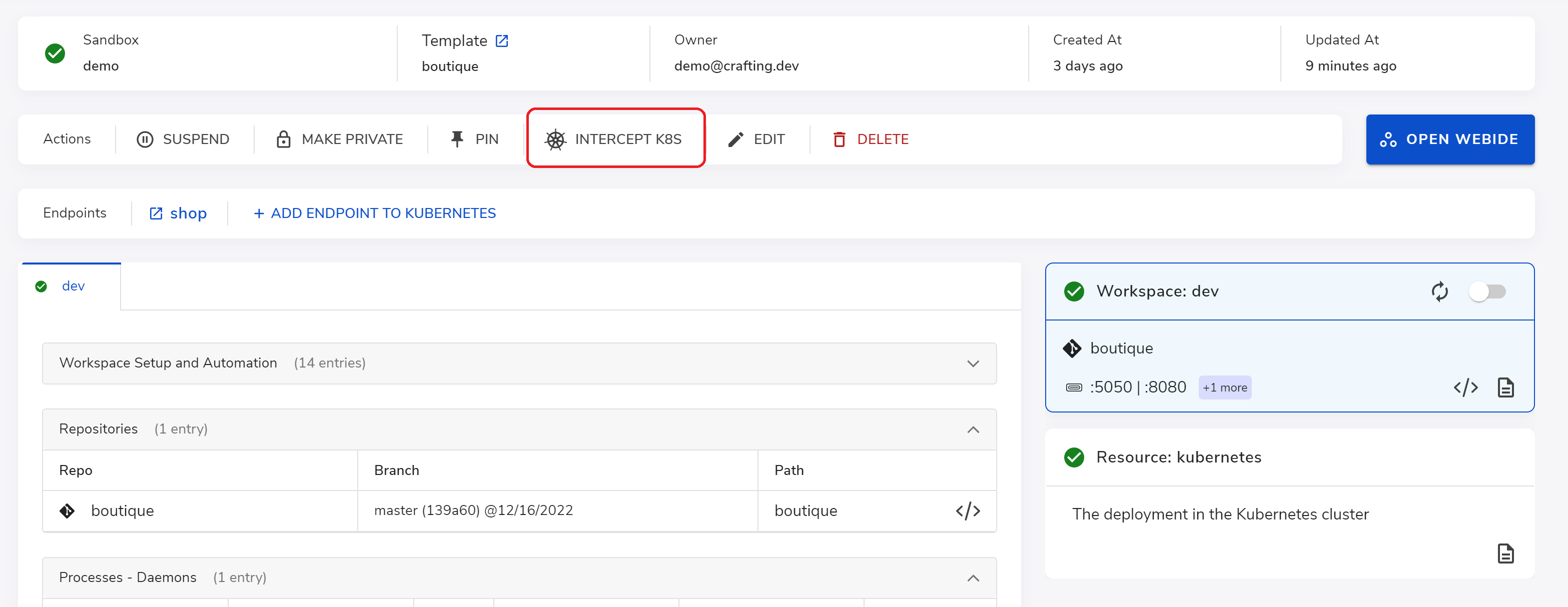
Task: Open code view icon in boutique repo row
Action: [968, 511]
